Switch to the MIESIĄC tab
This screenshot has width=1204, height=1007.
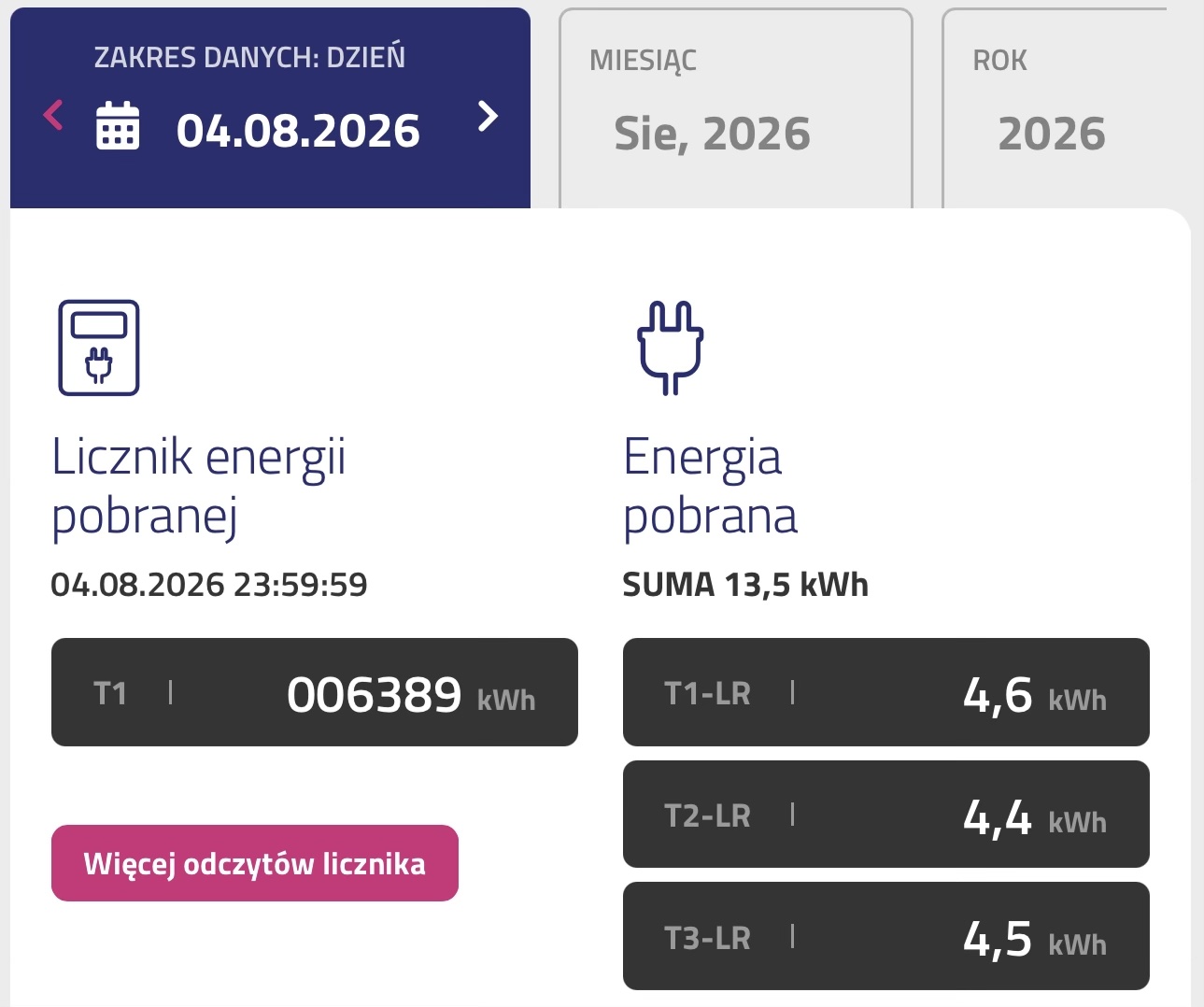736,108
